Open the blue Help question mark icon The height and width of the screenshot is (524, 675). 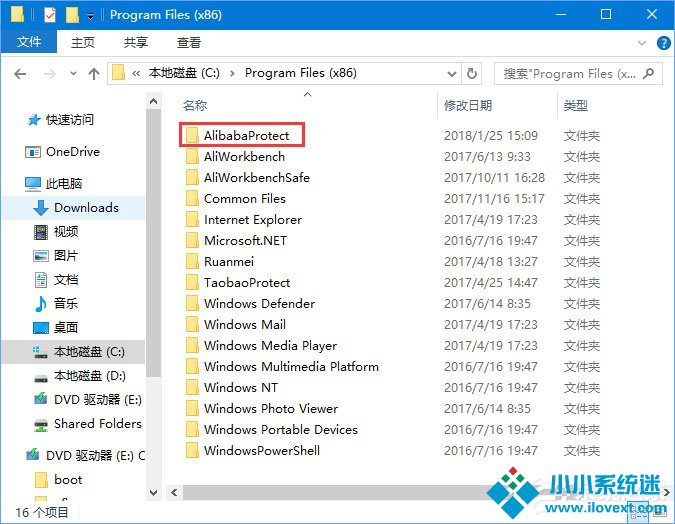(663, 43)
